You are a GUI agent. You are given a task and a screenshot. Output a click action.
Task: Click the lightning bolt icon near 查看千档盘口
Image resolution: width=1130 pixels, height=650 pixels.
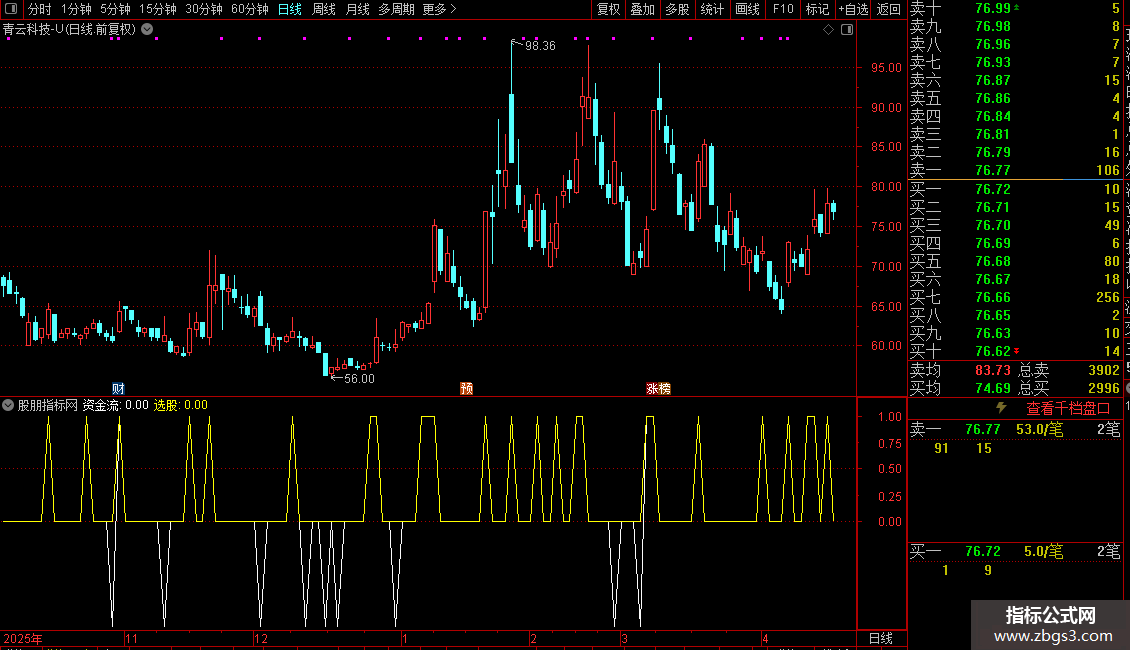tap(1001, 408)
